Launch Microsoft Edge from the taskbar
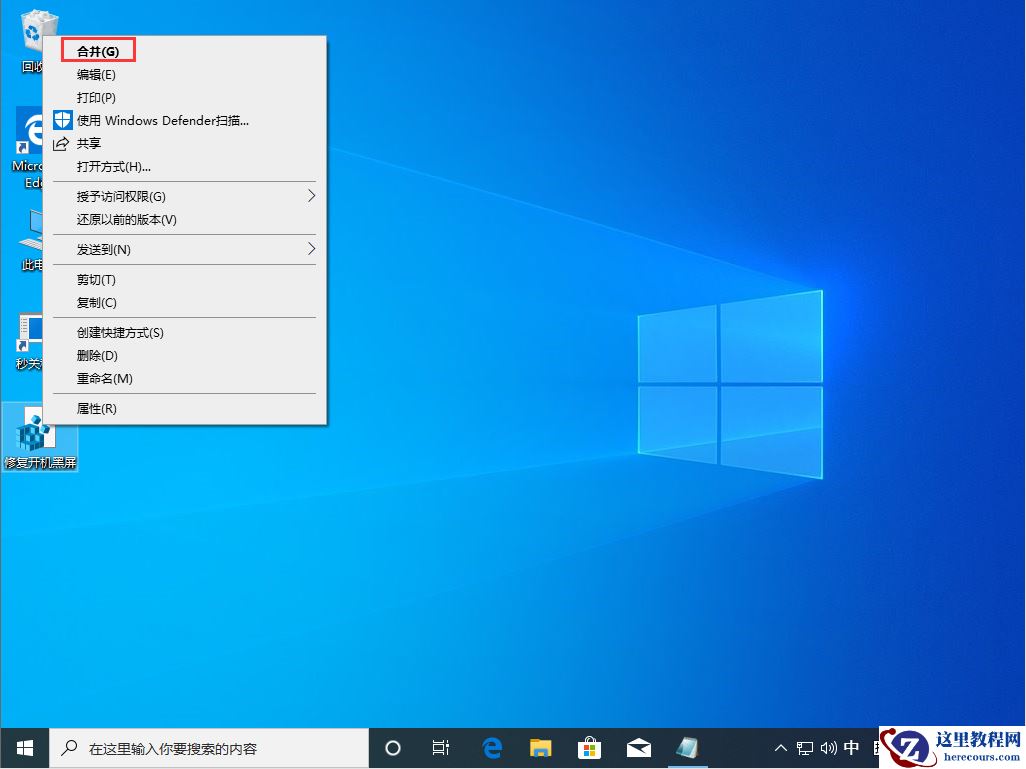1026x769 pixels. coord(491,747)
